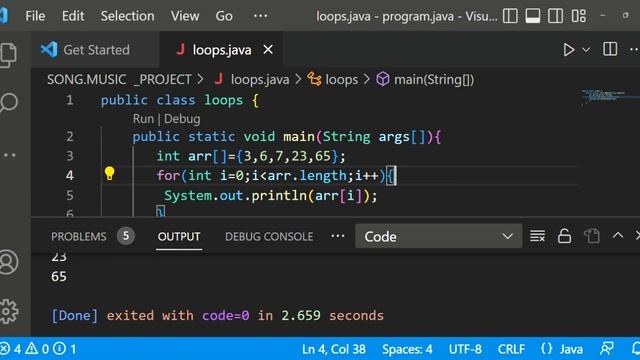
Task: Click Run code lens above main
Action: tap(143, 119)
